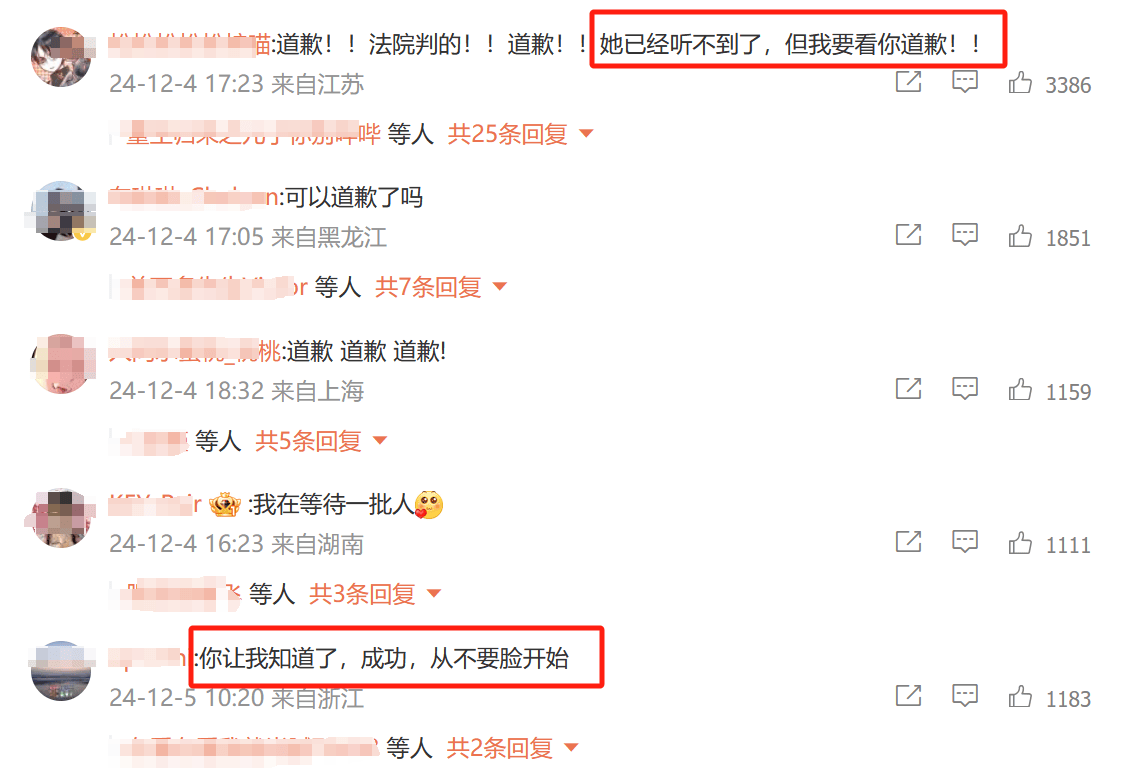Like the comment posted from 上海
Image resolution: width=1126 pixels, height=780 pixels.
[x=1020, y=390]
